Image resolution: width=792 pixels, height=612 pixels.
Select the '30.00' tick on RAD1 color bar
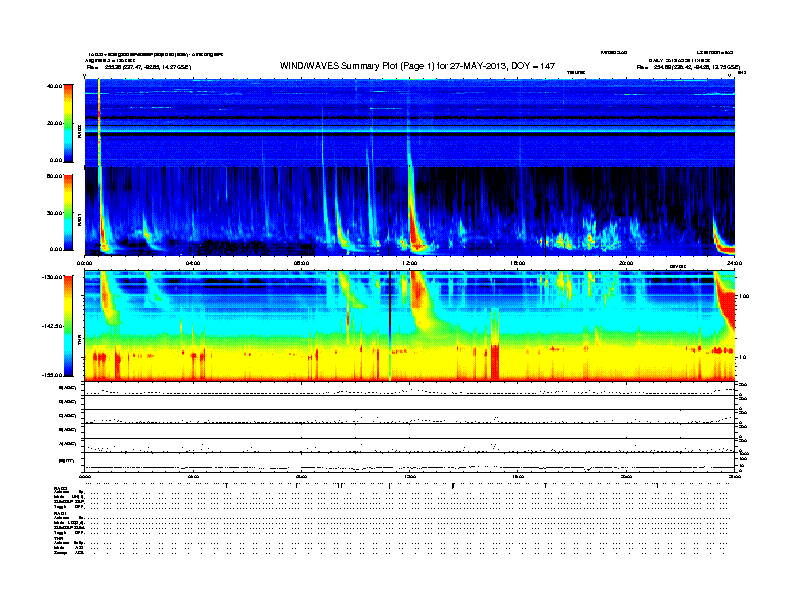[55, 213]
